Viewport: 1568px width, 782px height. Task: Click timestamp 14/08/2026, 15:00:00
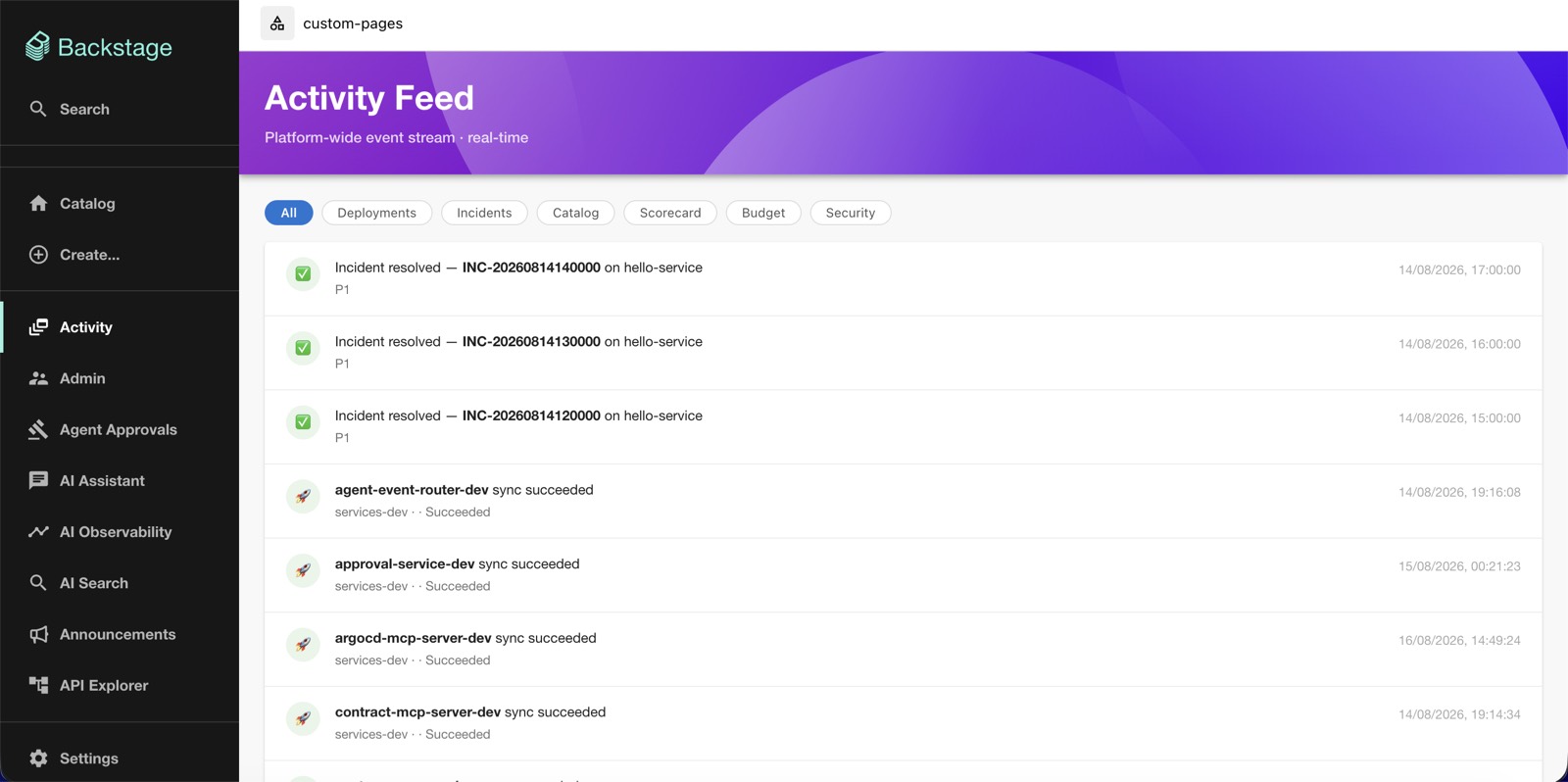pyautogui.click(x=1459, y=417)
